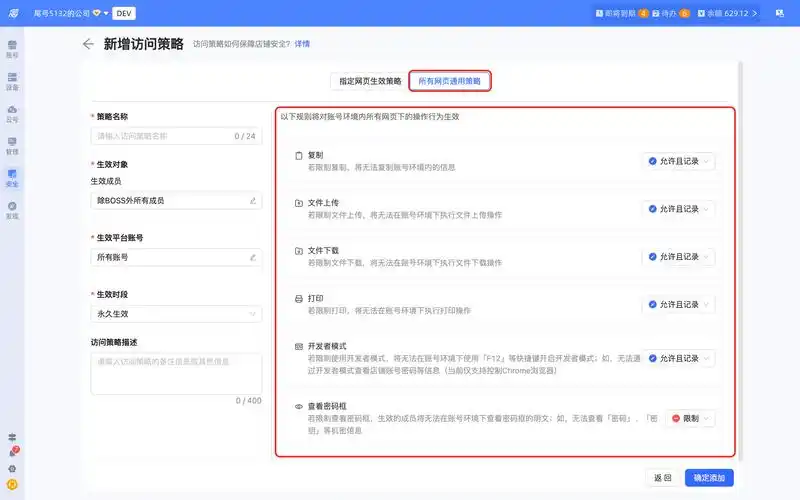Click the 开发者模式 label text

pyautogui.click(x=327, y=346)
